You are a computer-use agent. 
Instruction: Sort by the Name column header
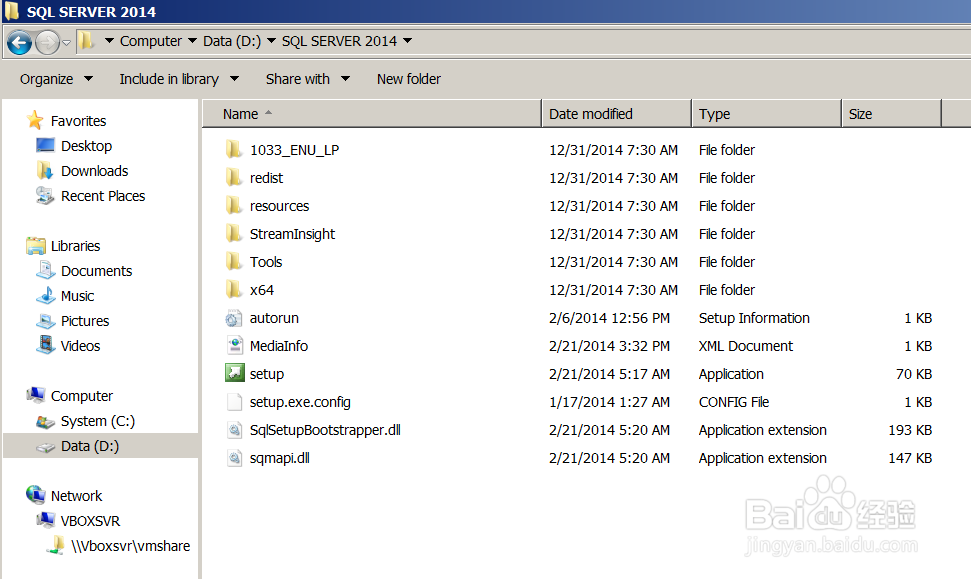click(372, 114)
